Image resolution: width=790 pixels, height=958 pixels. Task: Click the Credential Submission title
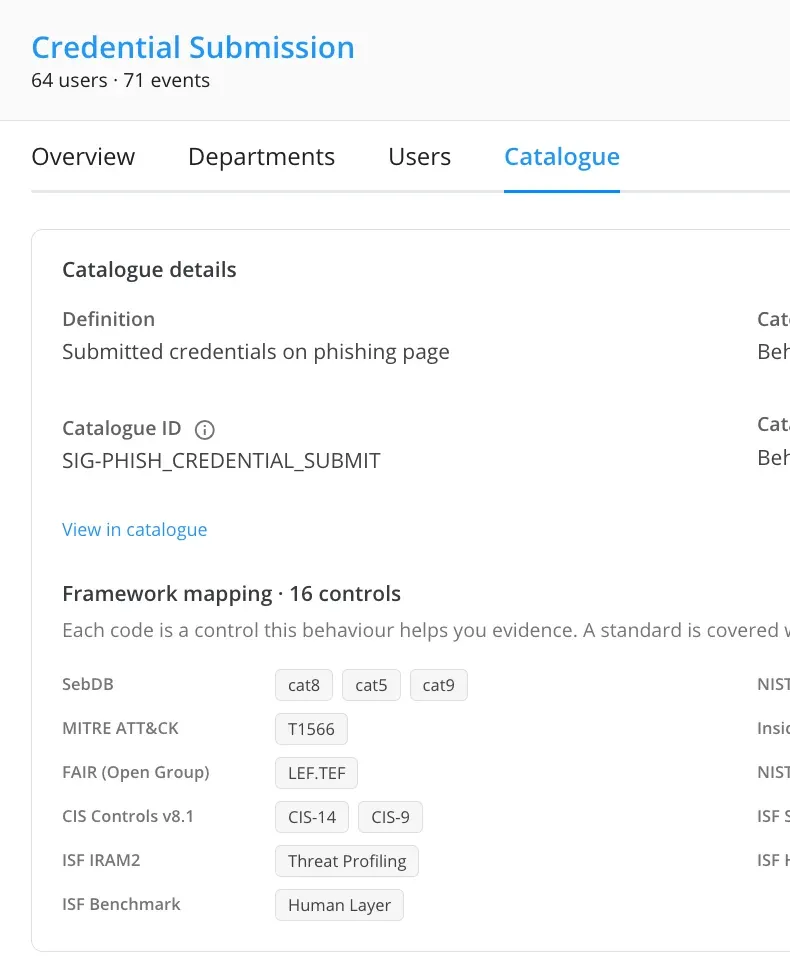pyautogui.click(x=193, y=48)
